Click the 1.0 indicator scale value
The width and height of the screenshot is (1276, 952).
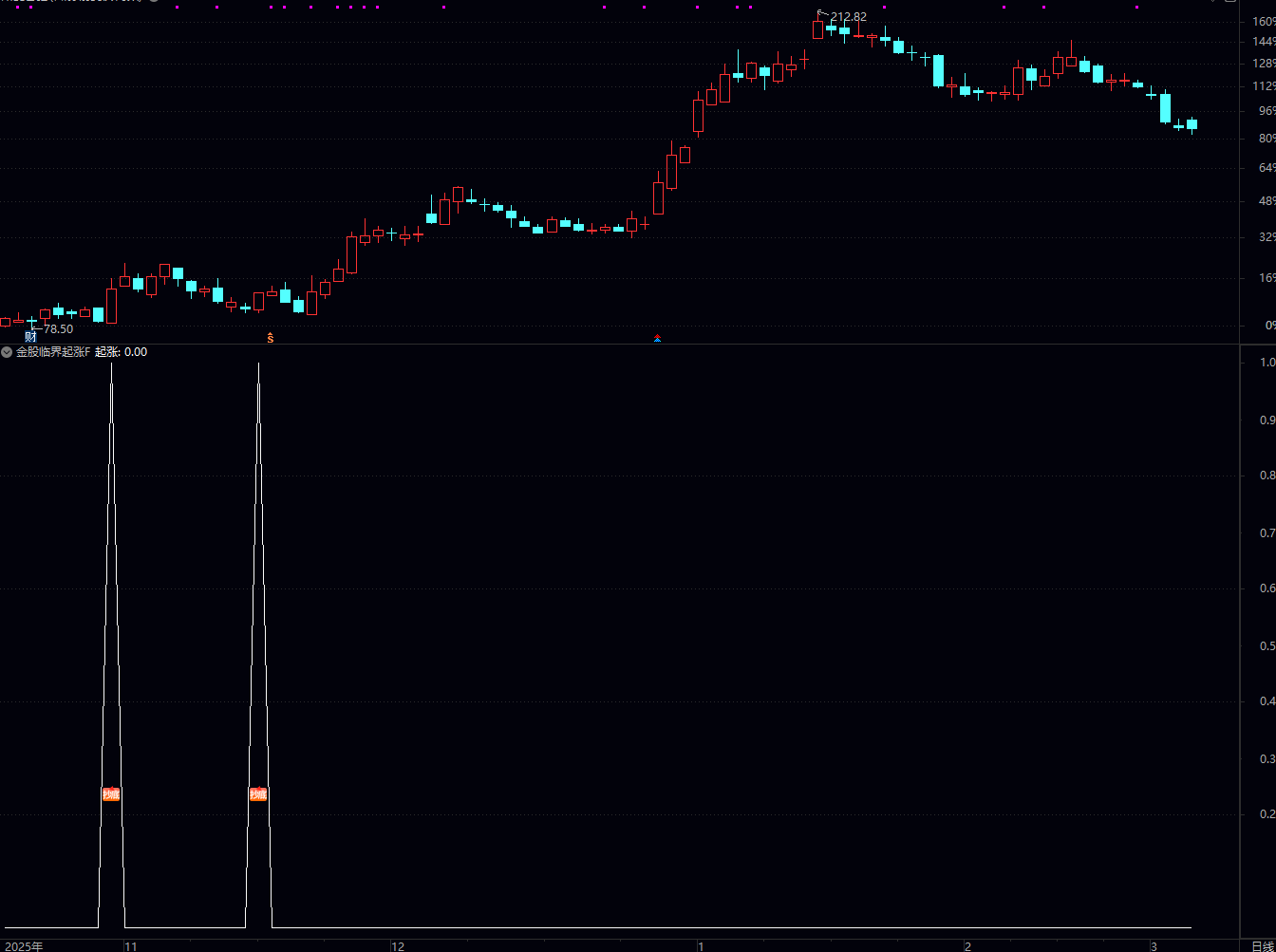click(1267, 363)
